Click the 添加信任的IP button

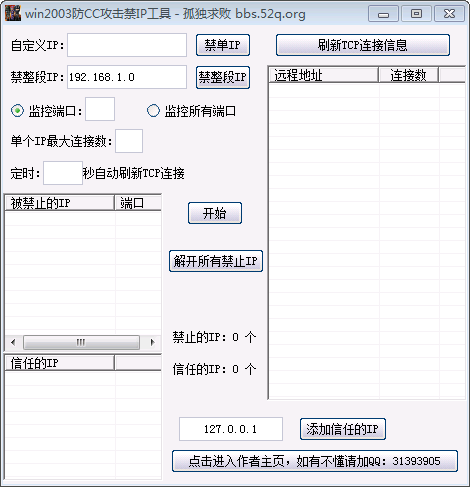[343, 429]
